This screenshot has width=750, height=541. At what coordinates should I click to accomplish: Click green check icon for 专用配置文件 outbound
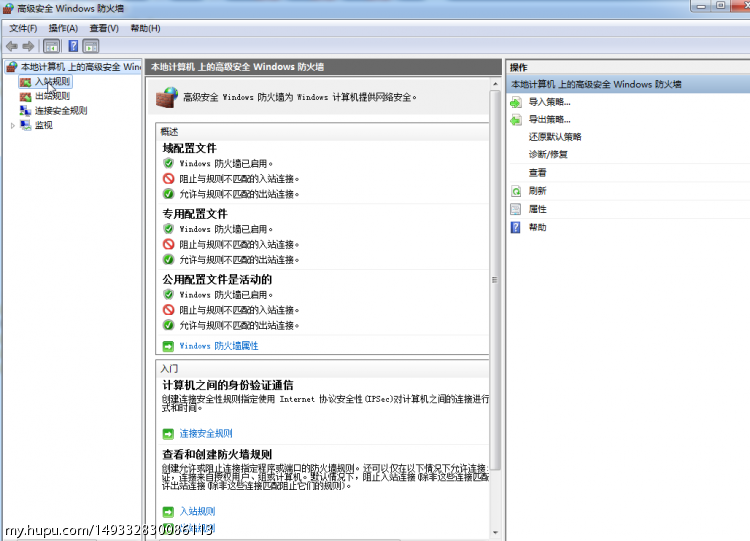(168, 259)
